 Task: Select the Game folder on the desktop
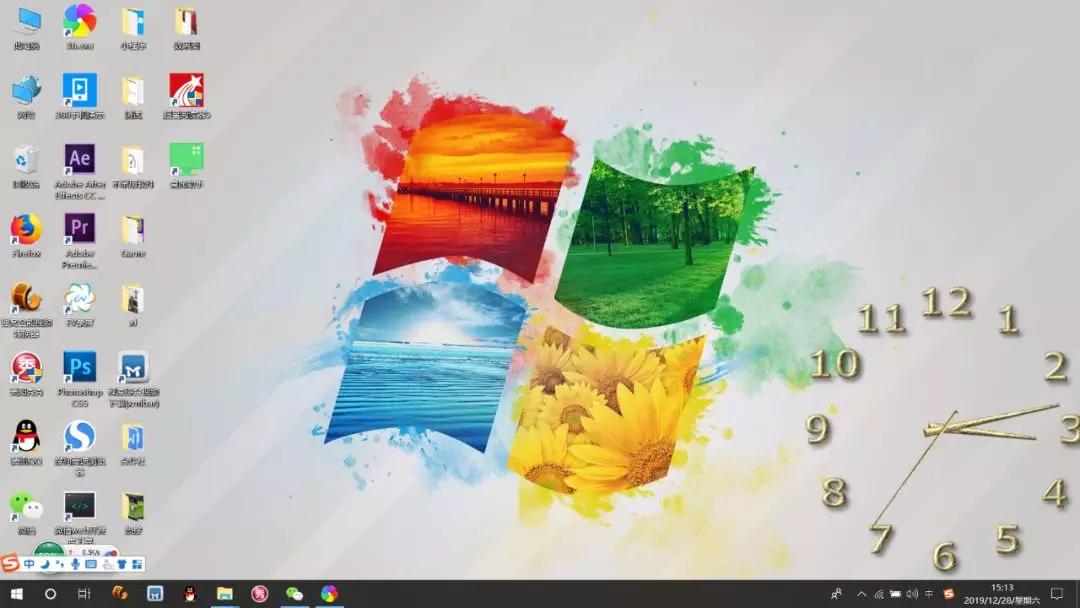132,230
